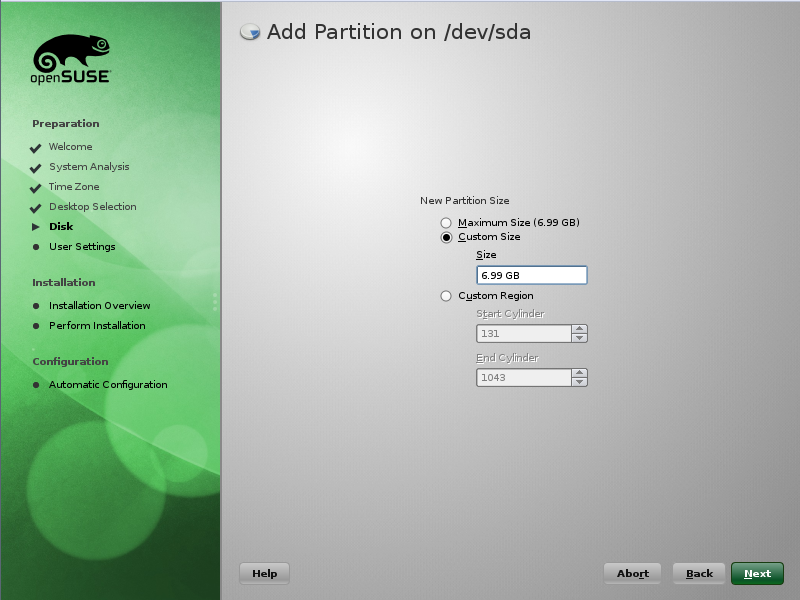Viewport: 800px width, 600px height.
Task: Click the User Settings step label
Action: 82,247
